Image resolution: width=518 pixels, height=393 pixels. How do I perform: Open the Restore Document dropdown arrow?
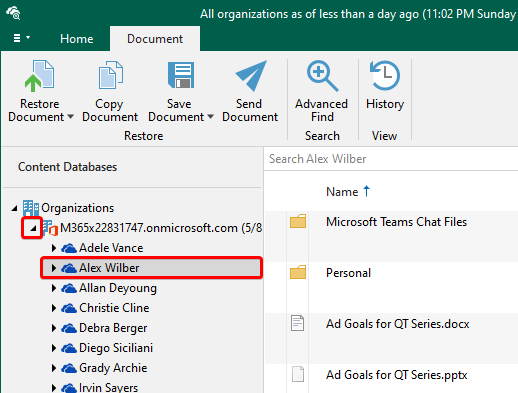[70, 117]
